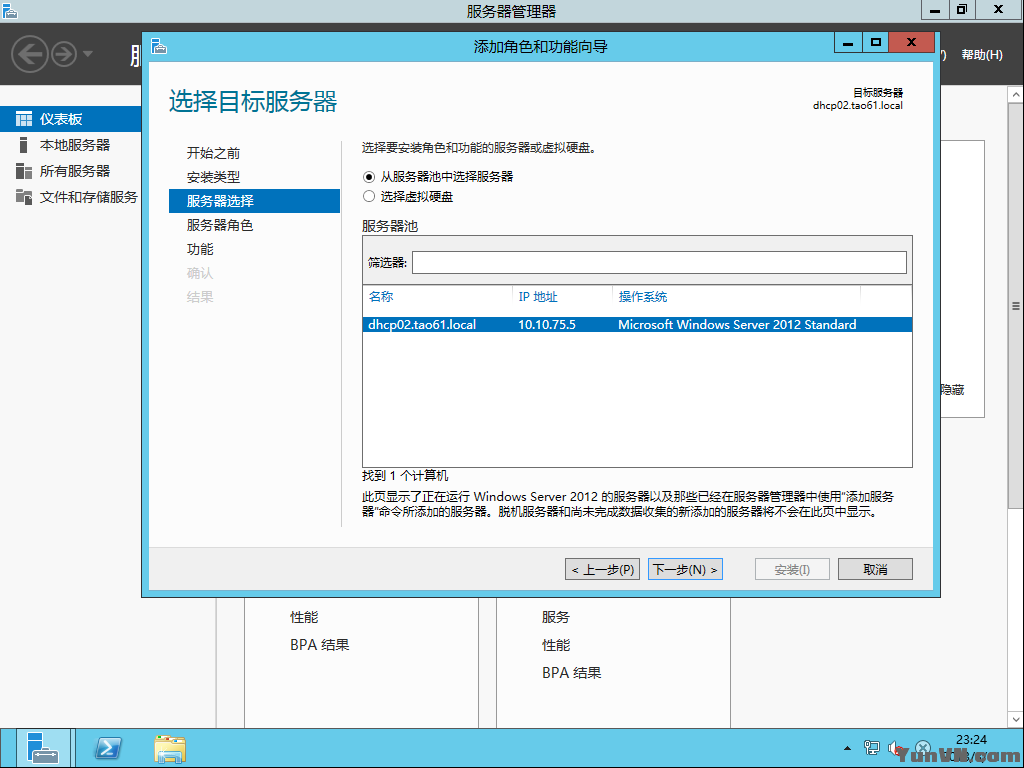Click the Server Manager back arrow icon
The image size is (1024, 768).
pos(30,54)
